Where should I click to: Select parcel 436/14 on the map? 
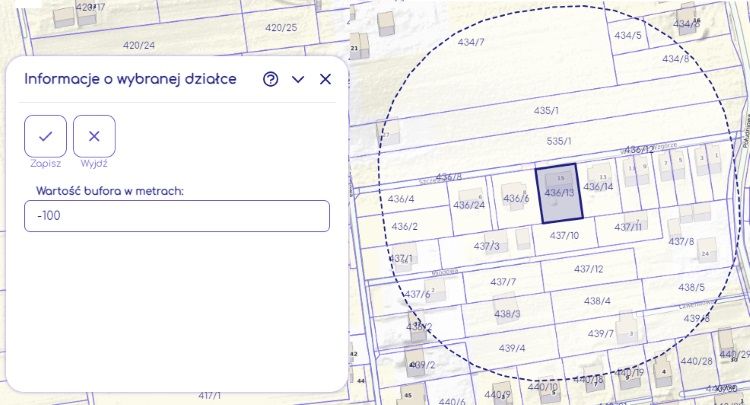598,187
